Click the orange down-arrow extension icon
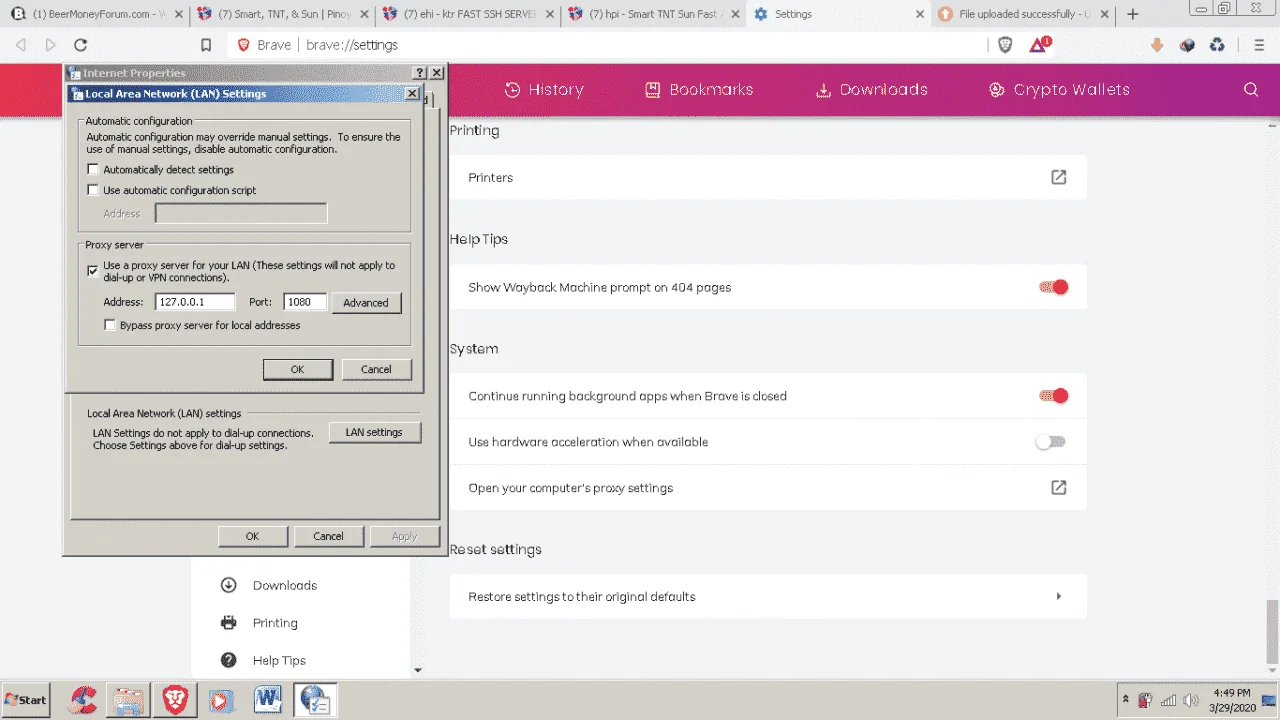The width and height of the screenshot is (1280, 720). click(x=1157, y=45)
